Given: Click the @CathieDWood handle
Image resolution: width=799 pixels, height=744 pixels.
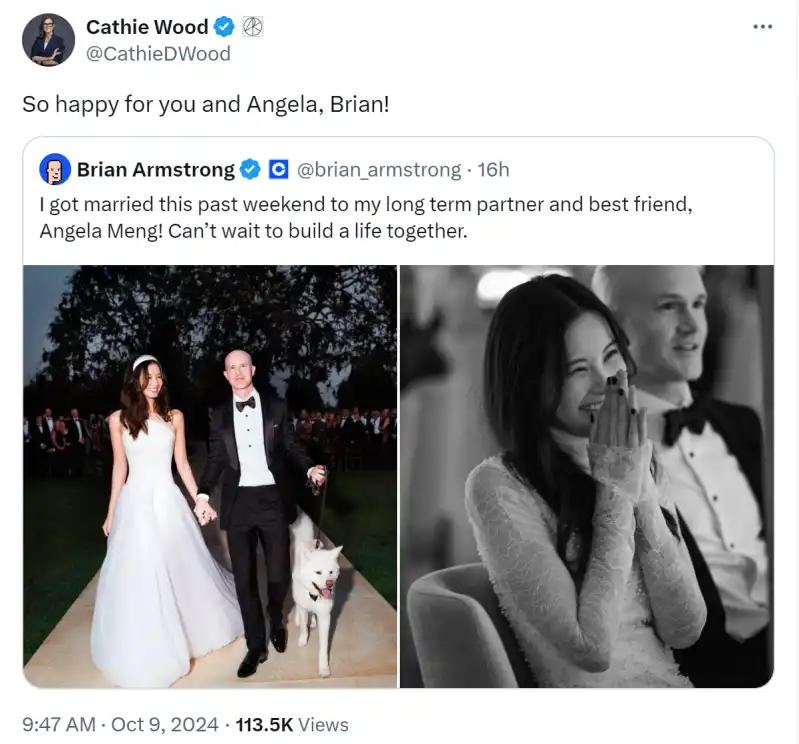Looking at the screenshot, I should click(x=158, y=53).
